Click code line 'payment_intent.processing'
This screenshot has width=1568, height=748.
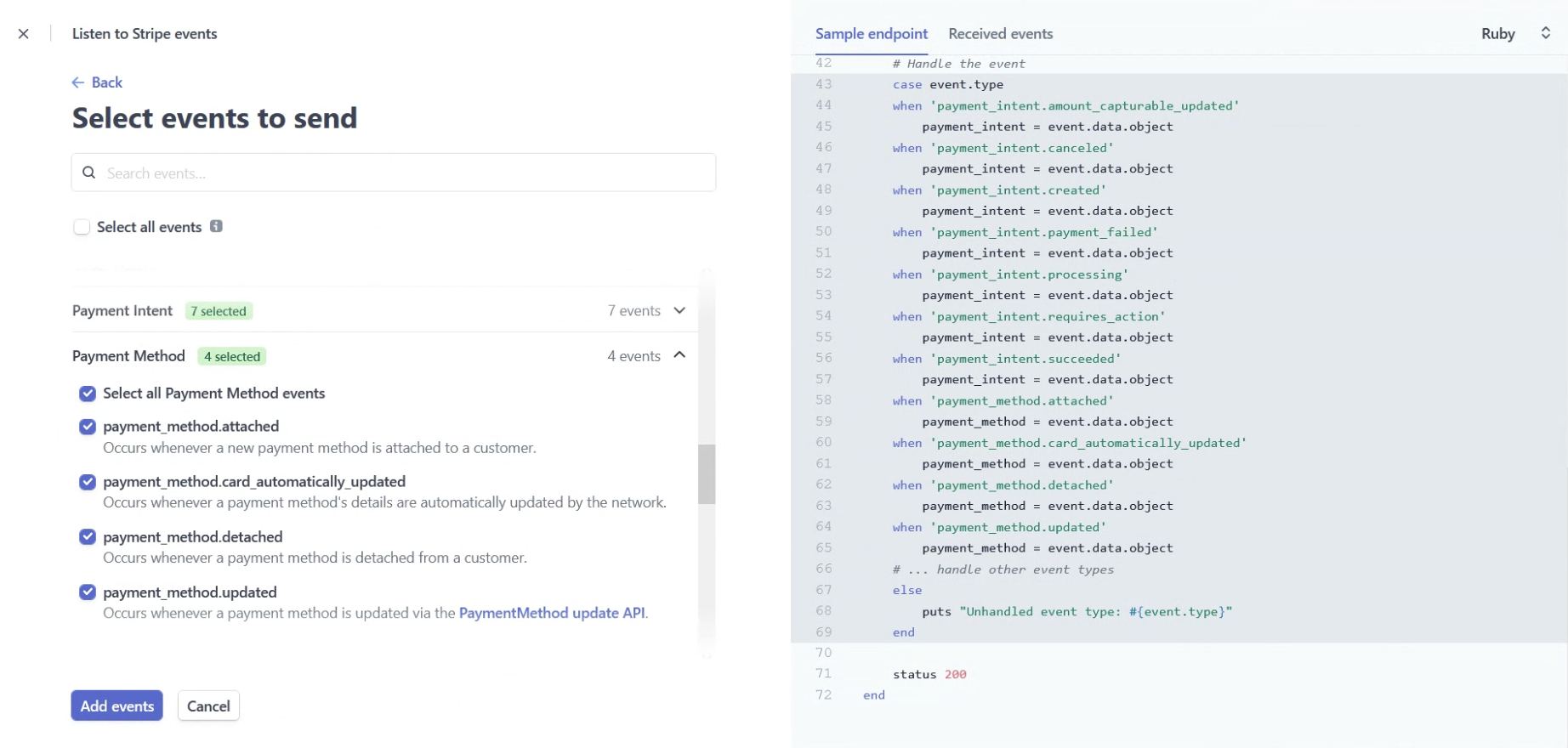click(1011, 275)
